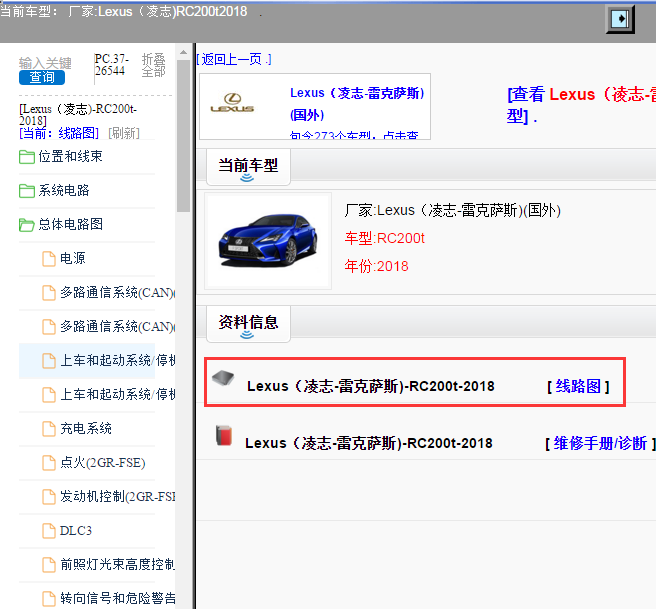
Task: Click the 当前：线路图 link
Action: point(59,133)
